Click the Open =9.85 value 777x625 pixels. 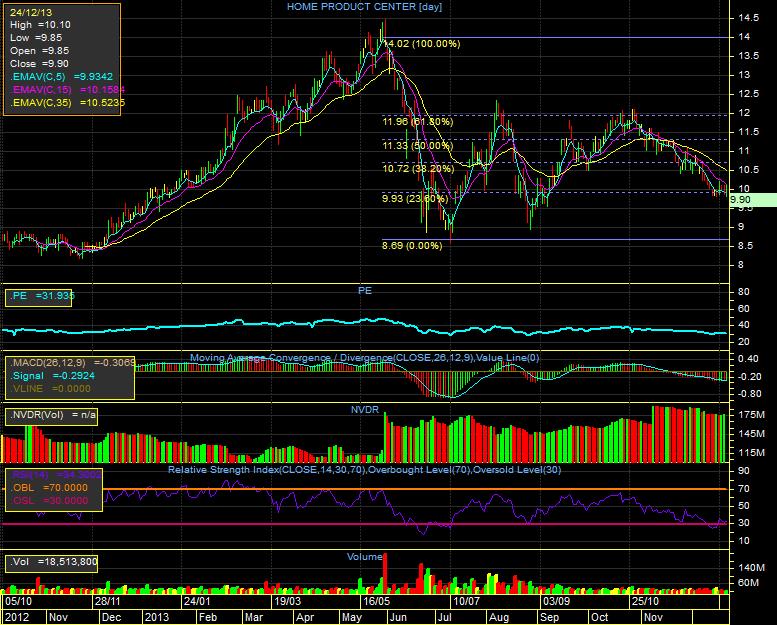pos(39,51)
